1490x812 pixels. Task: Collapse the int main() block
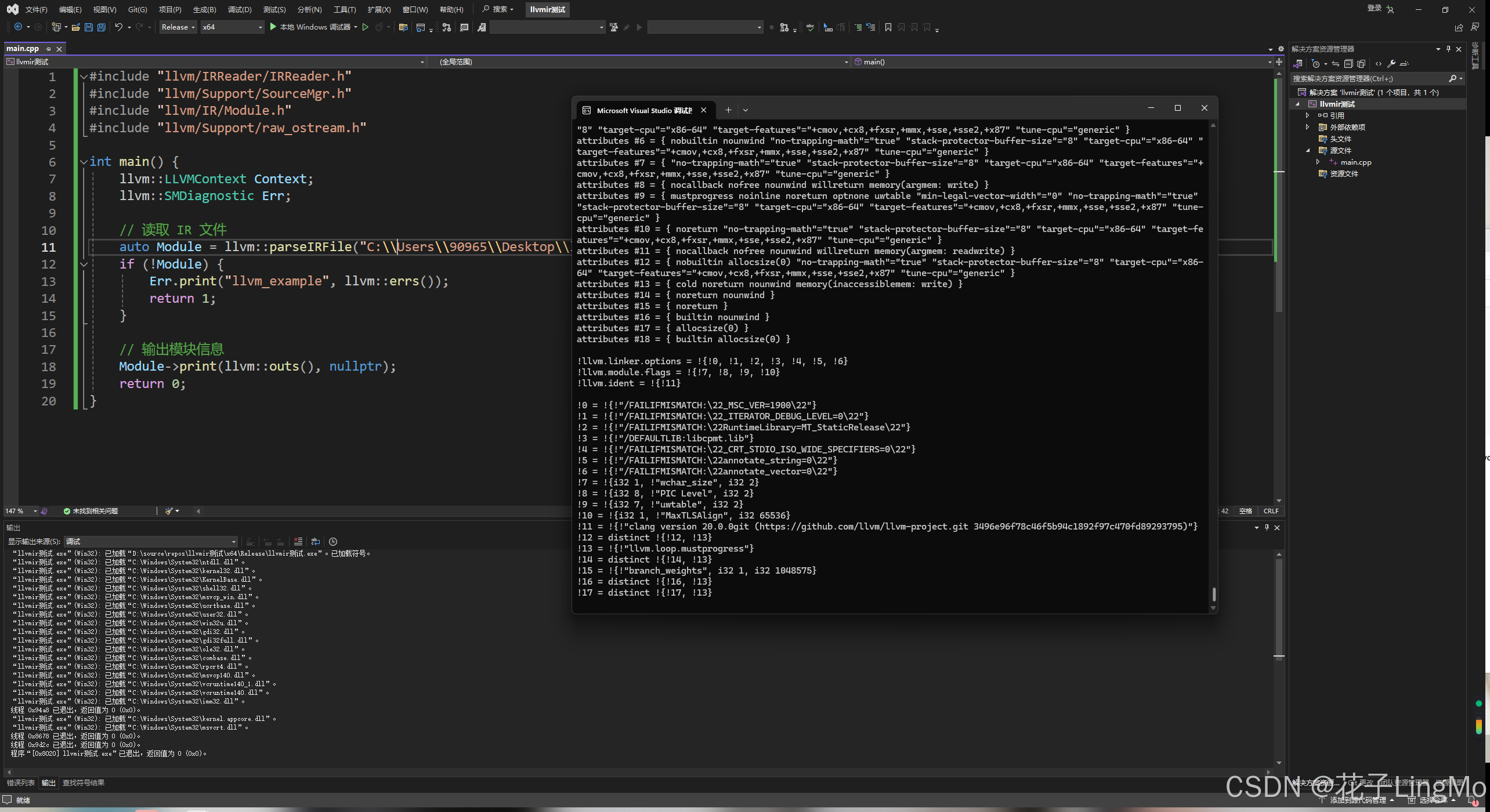[x=84, y=162]
